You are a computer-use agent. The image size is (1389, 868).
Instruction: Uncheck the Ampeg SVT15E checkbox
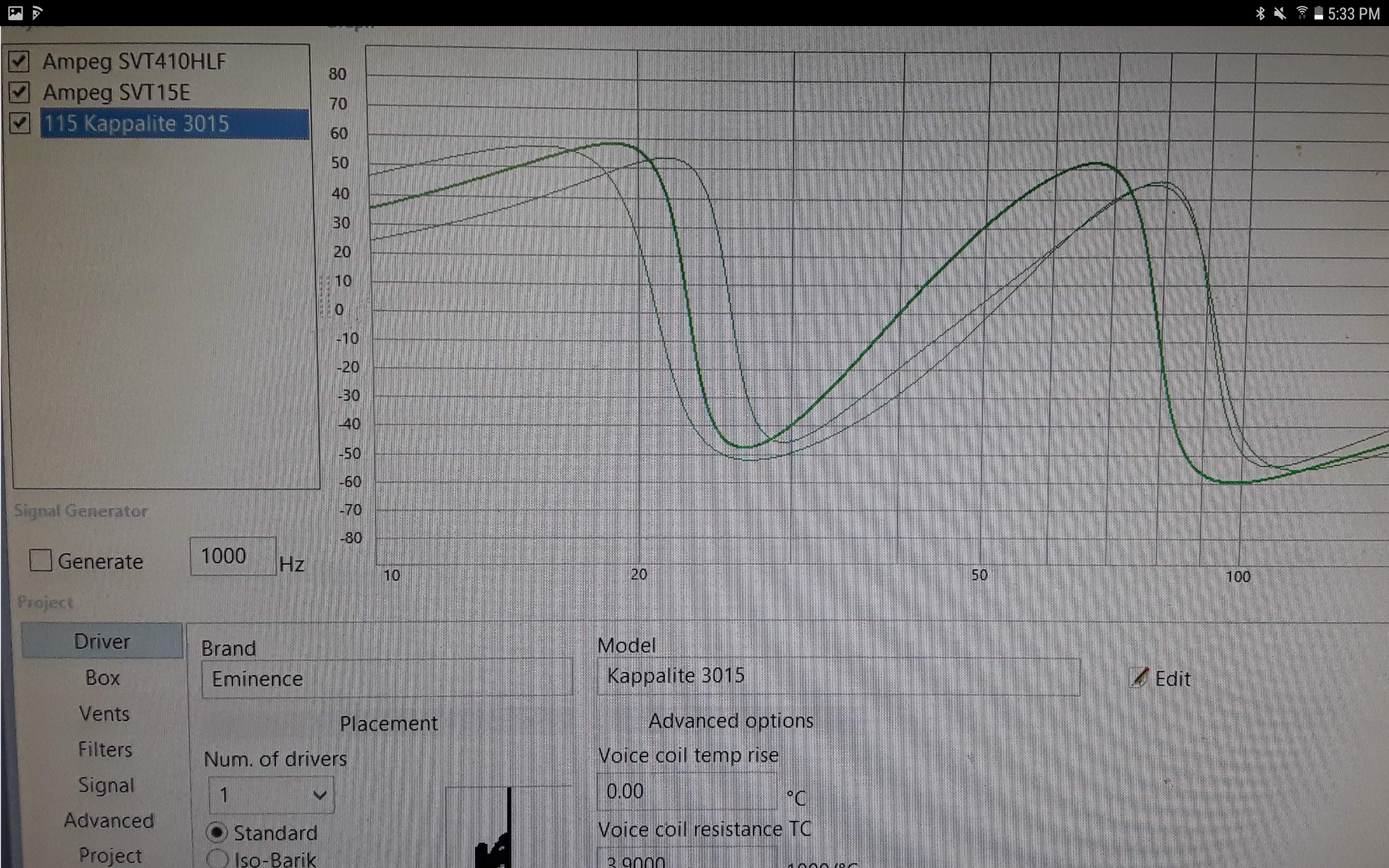pos(19,92)
